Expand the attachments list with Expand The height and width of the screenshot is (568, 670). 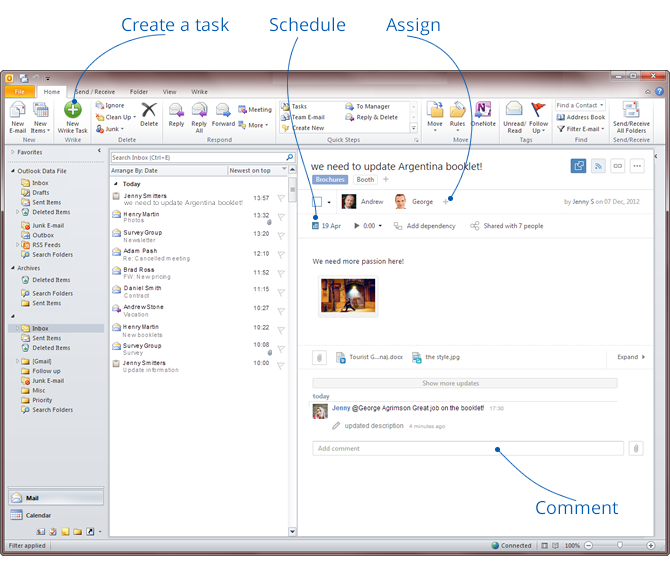click(x=630, y=357)
